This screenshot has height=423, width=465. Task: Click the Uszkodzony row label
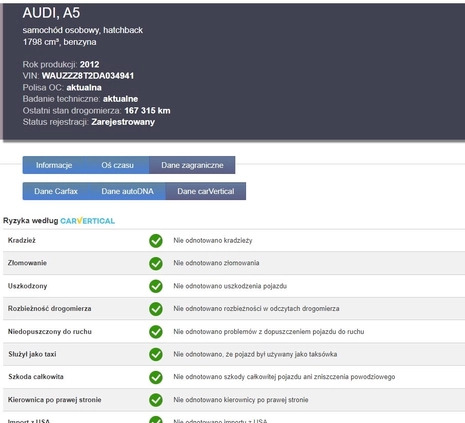pyautogui.click(x=27, y=286)
